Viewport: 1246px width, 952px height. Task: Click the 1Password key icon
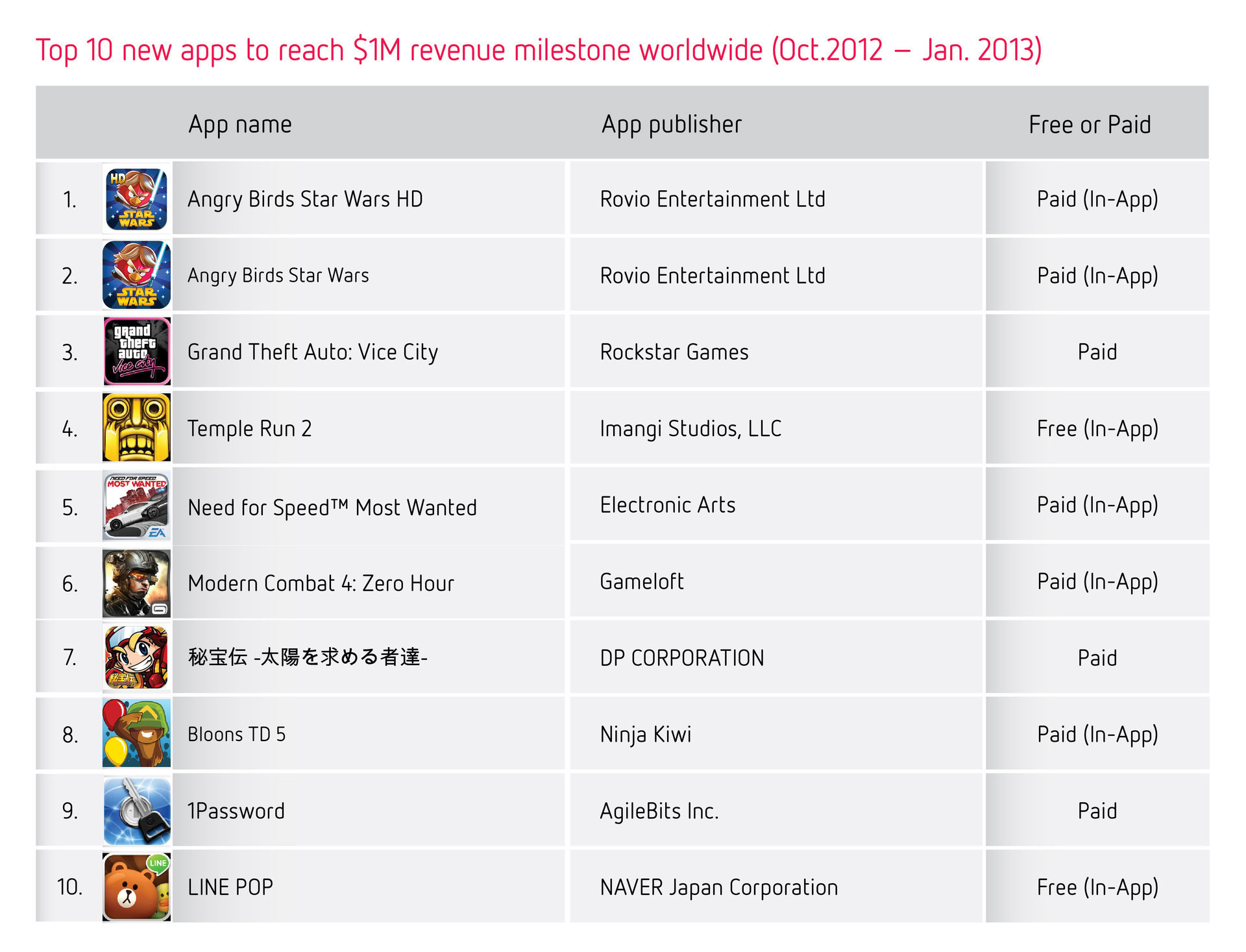[136, 811]
